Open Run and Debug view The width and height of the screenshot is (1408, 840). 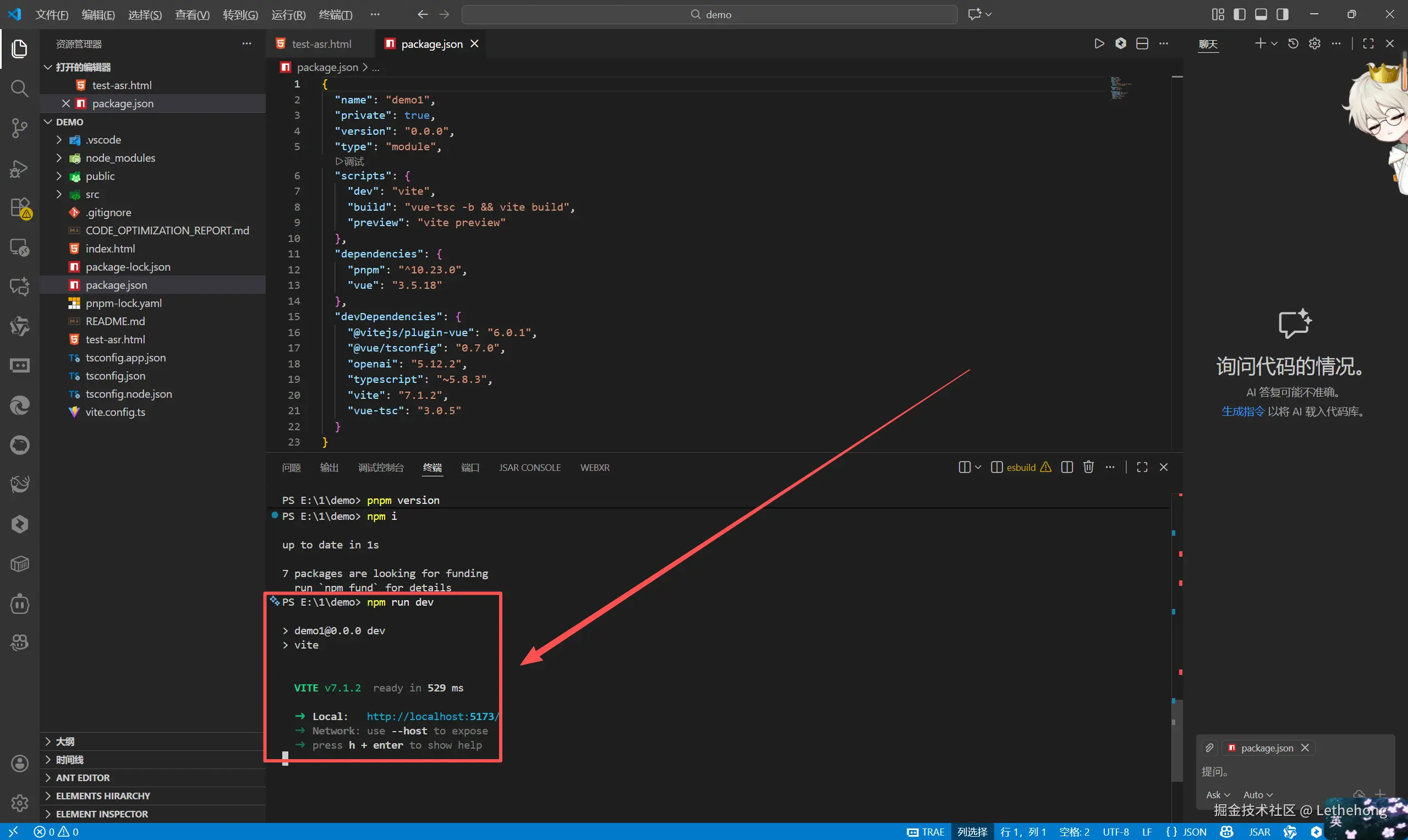click(19, 168)
